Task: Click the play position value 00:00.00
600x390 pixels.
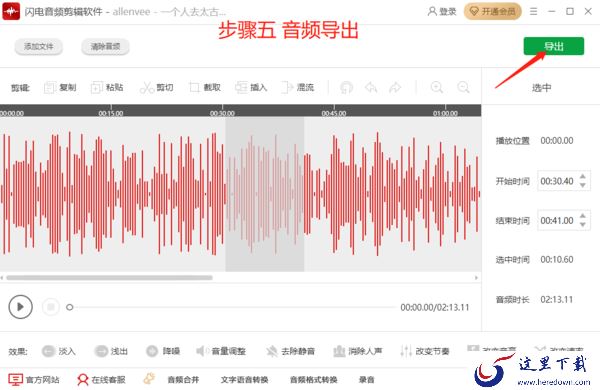Action: pos(557,141)
